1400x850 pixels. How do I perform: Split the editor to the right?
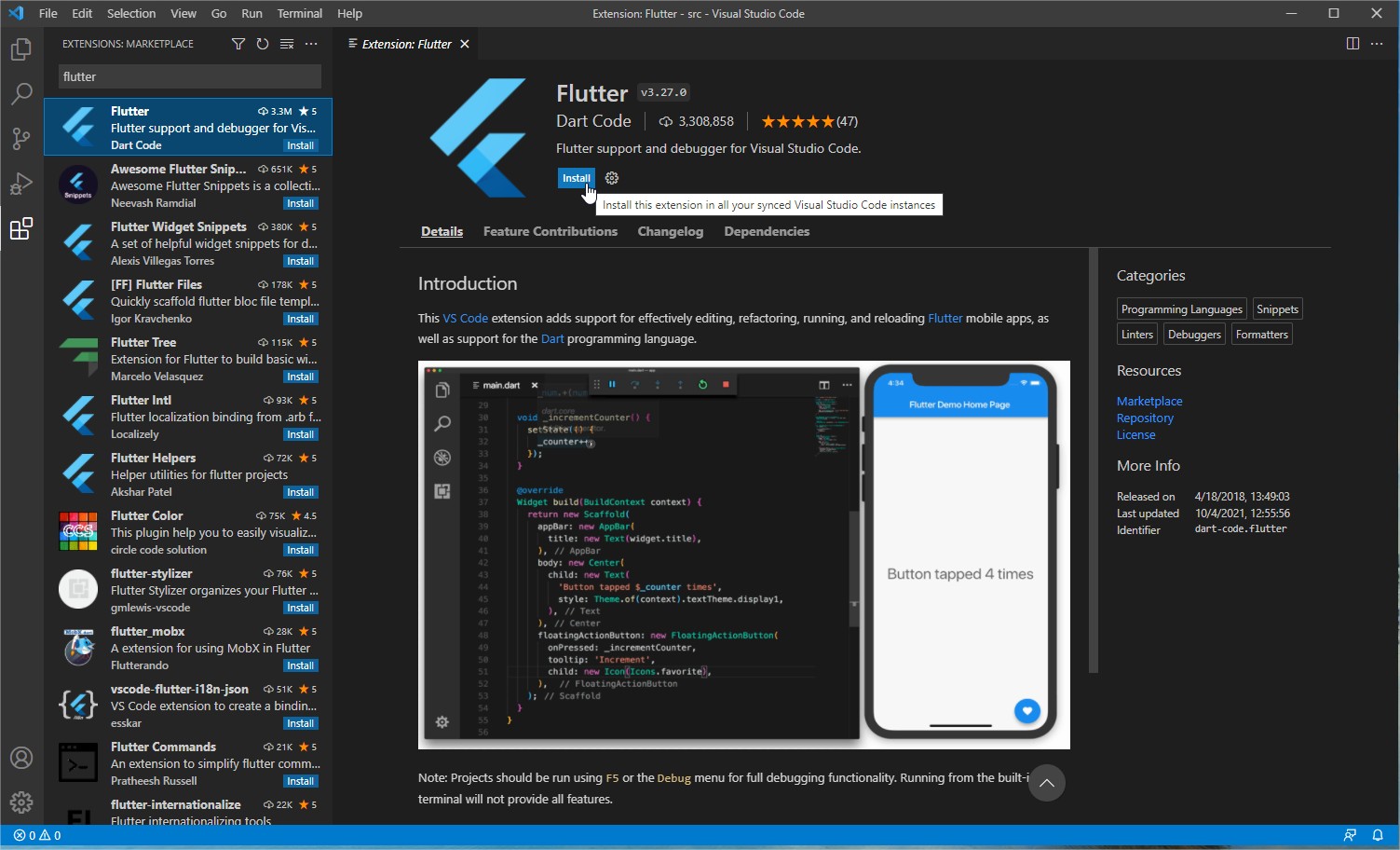(1352, 44)
